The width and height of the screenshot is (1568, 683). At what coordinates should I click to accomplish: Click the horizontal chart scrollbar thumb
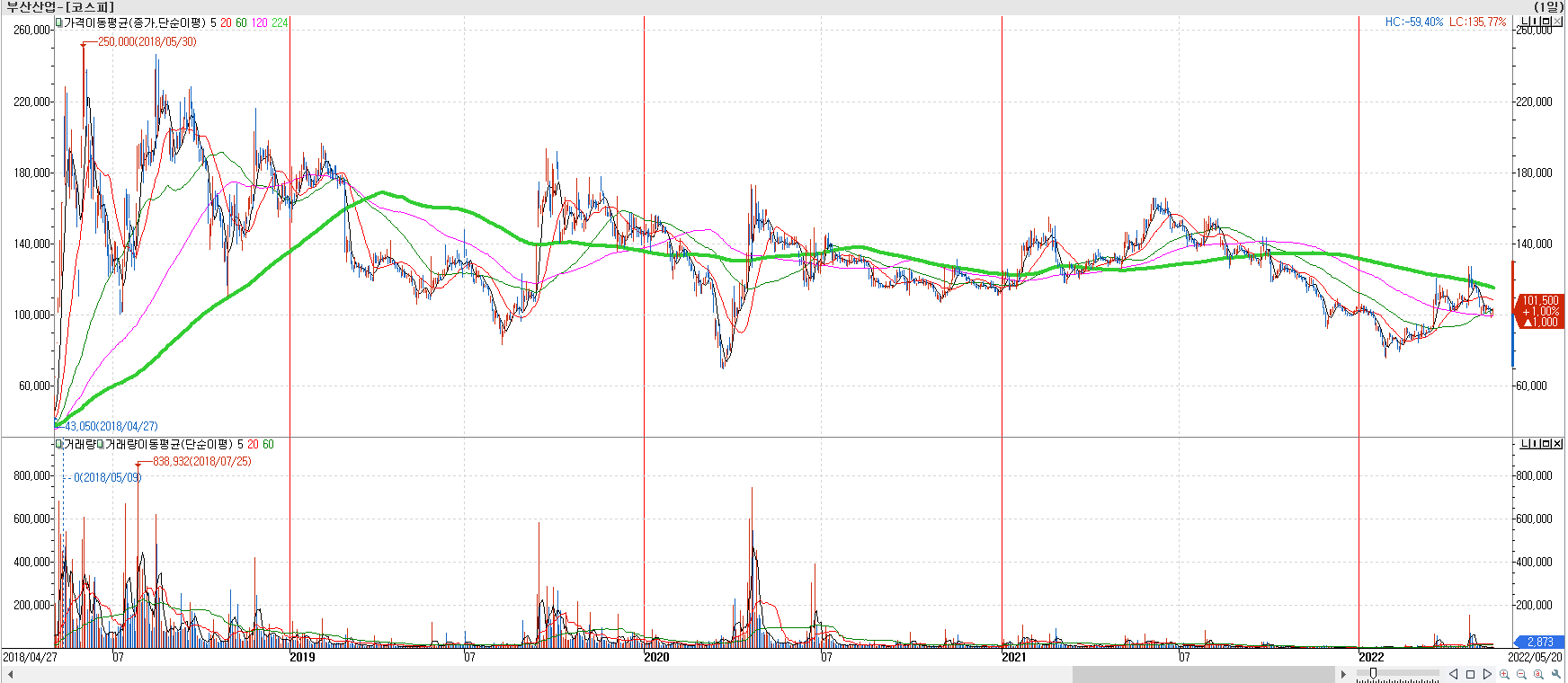point(1203,674)
